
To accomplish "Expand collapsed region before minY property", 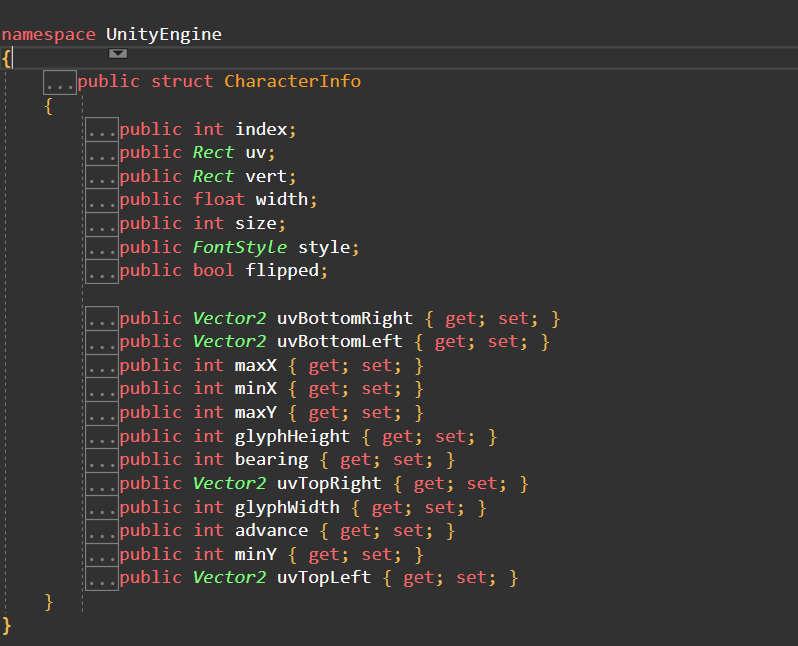I will [102, 554].
